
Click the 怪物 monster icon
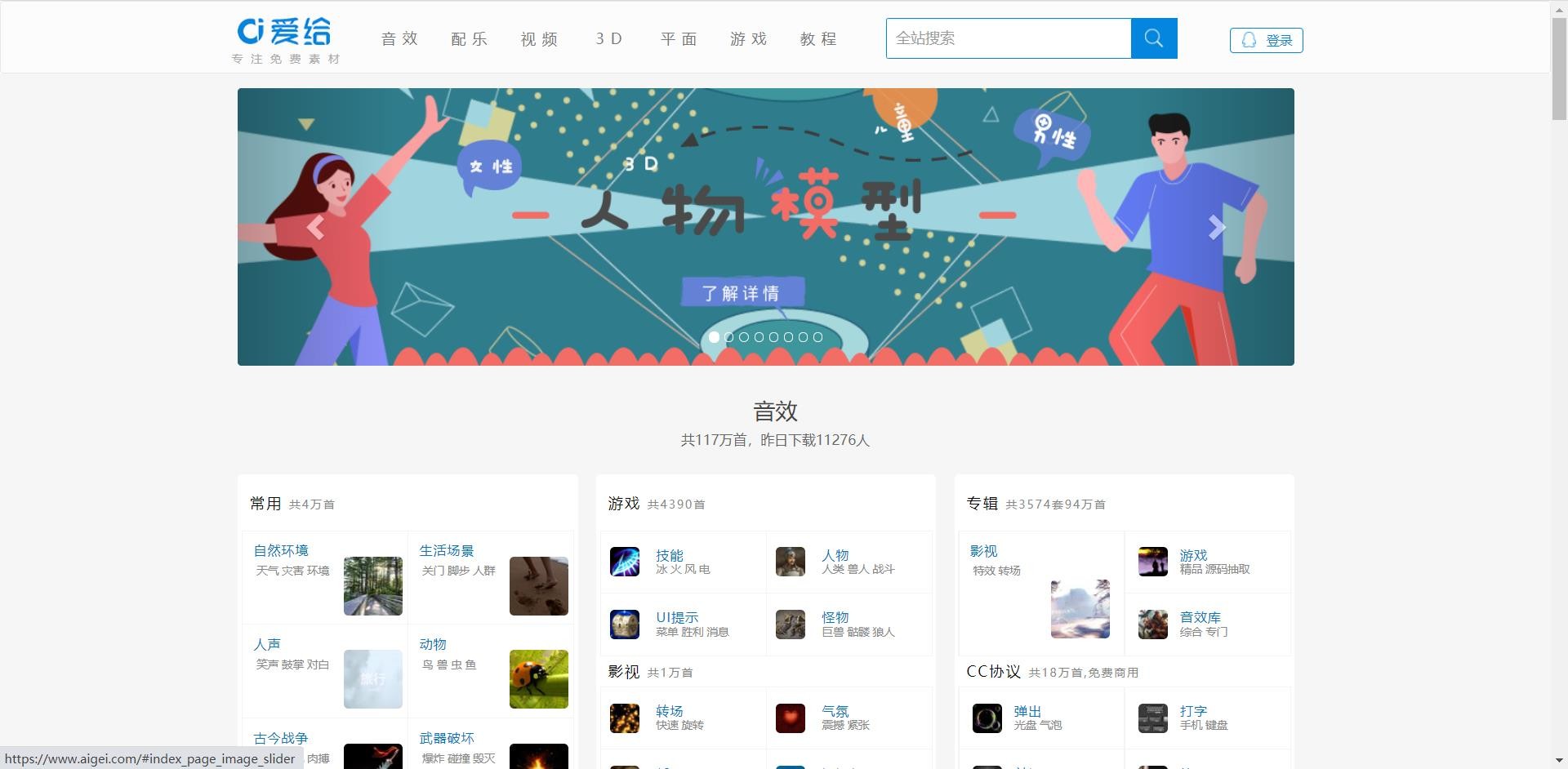[x=790, y=625]
